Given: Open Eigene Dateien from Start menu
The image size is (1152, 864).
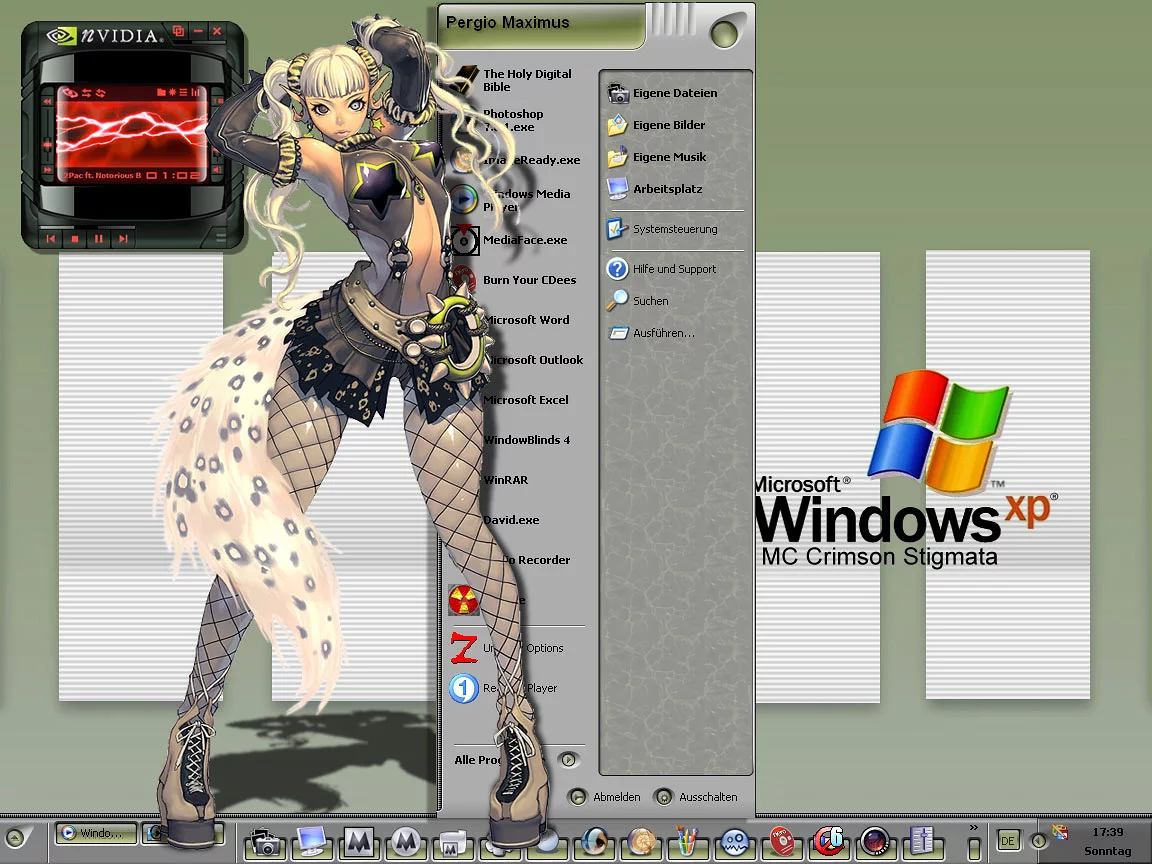Looking at the screenshot, I should click(x=674, y=93).
